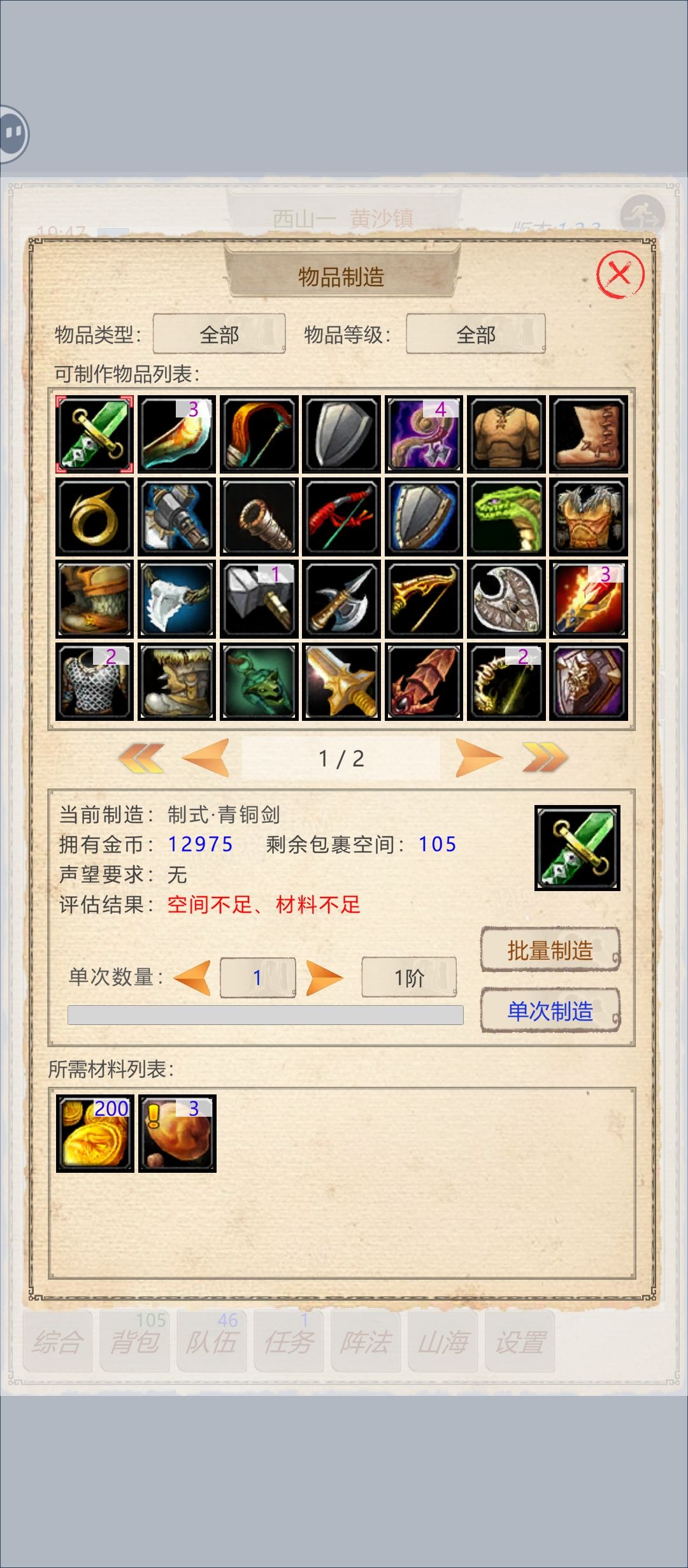The height and width of the screenshot is (1568, 688).
Task: Select the chainmail armor with count 2
Action: (94, 681)
